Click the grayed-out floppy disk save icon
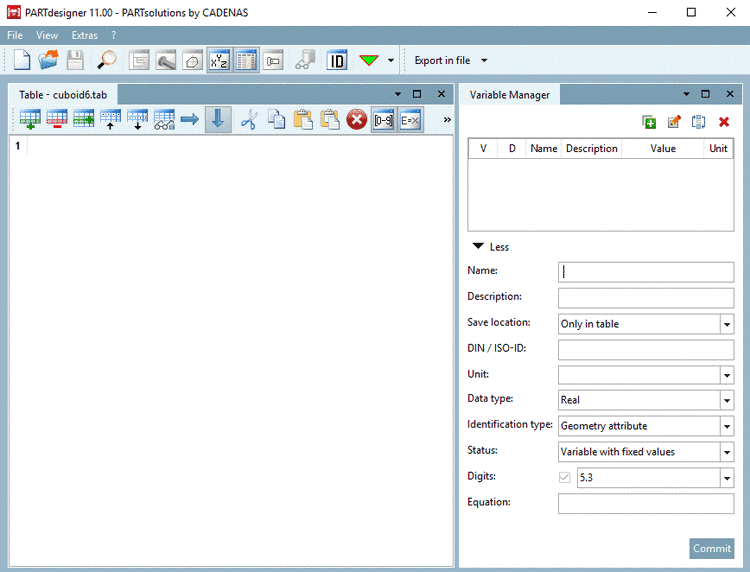 (x=75, y=60)
